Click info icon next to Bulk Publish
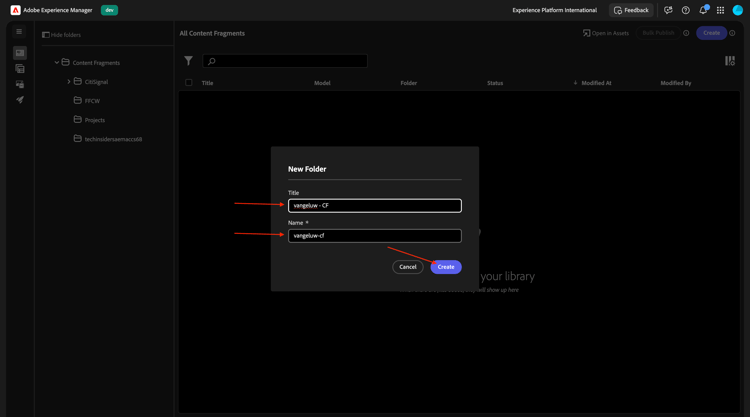Screen dimensions: 750x417 click(686, 33)
